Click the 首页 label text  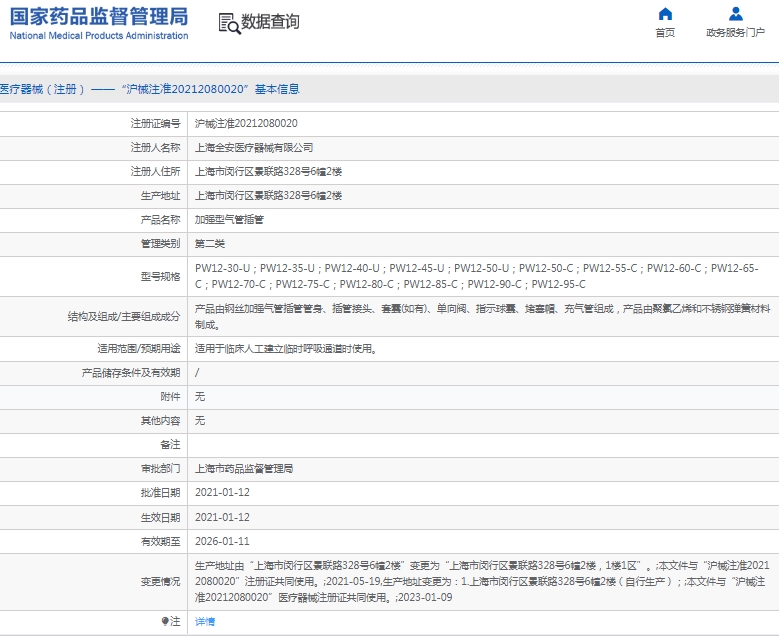[x=665, y=33]
